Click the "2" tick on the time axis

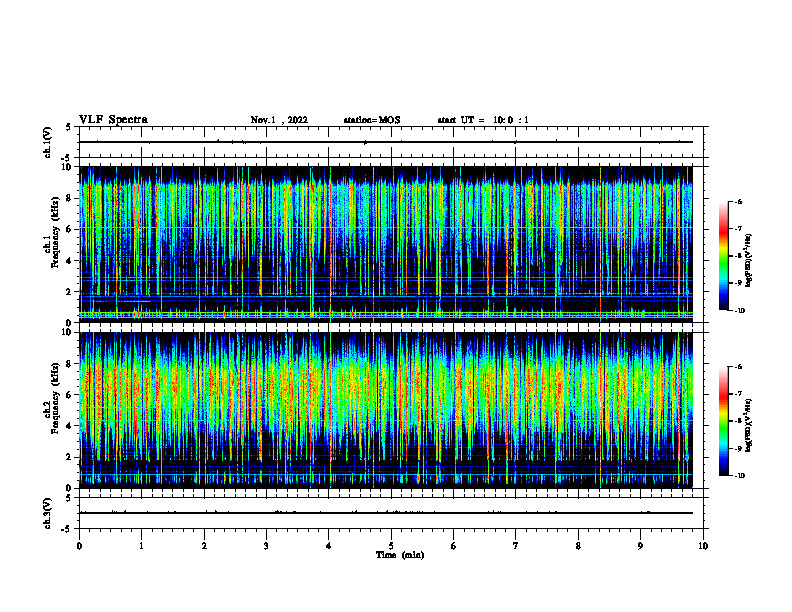pos(204,546)
